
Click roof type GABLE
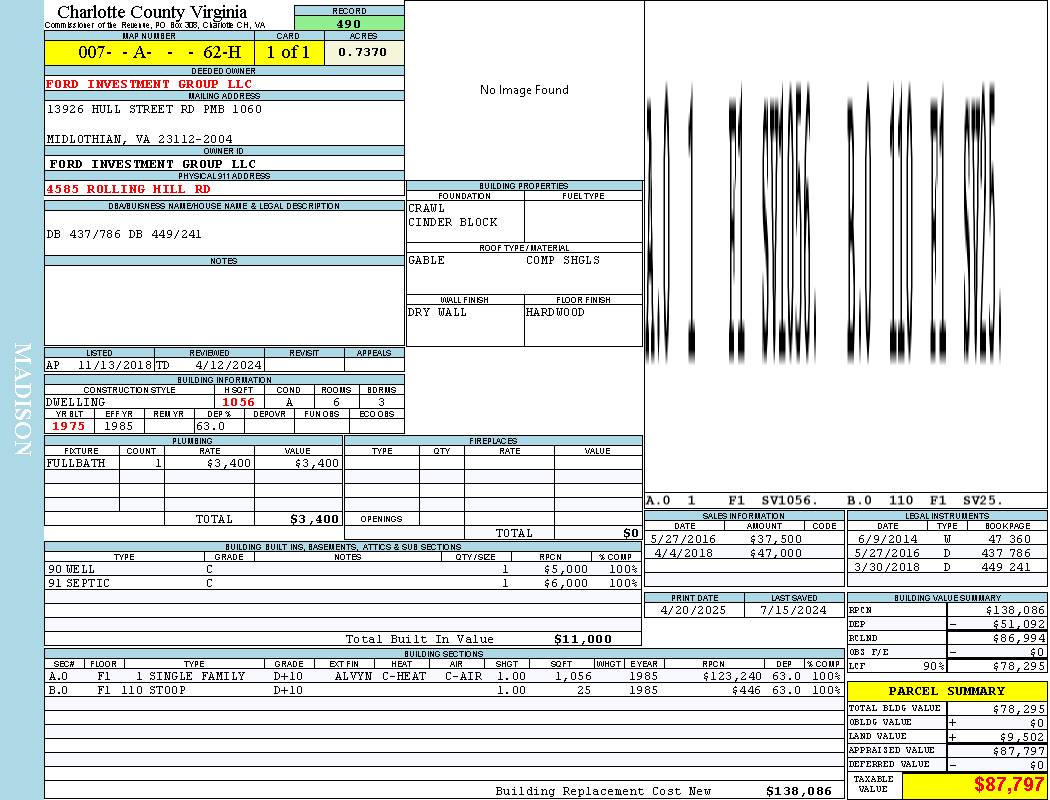(x=426, y=260)
